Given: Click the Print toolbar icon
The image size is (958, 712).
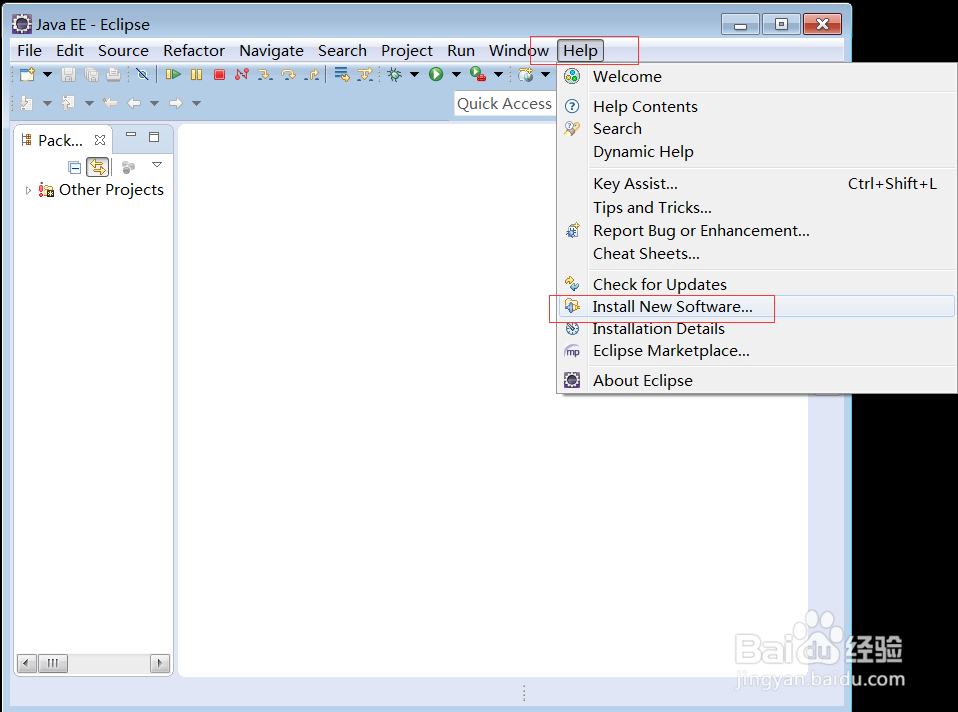Looking at the screenshot, I should (114, 75).
